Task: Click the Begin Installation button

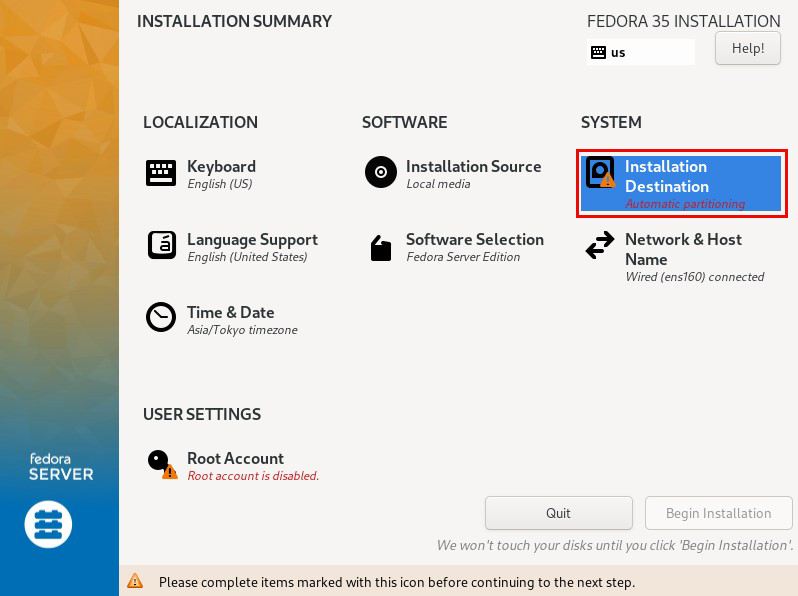Action: coord(719,513)
